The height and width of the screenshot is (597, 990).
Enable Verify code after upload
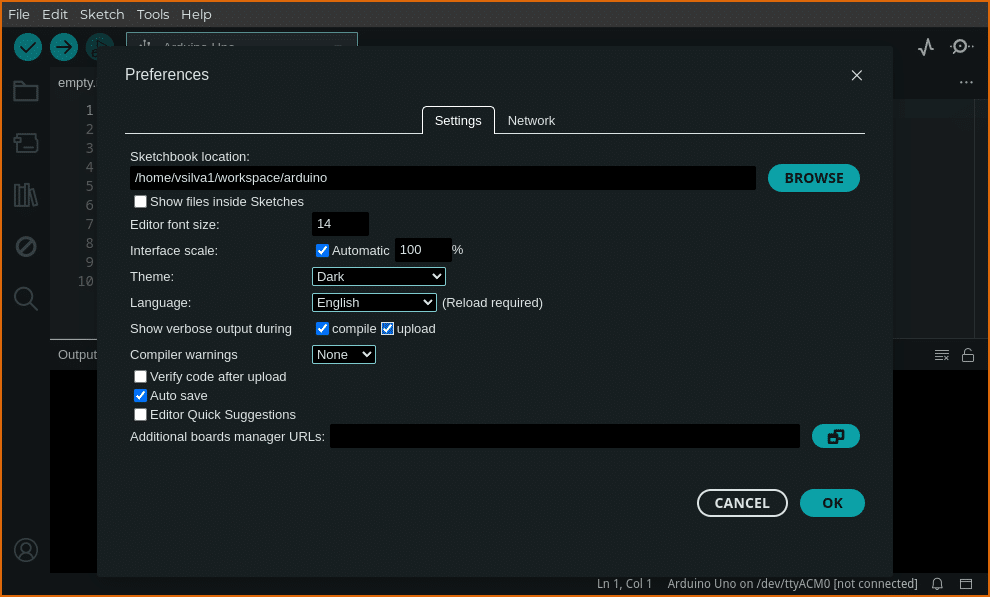[141, 377]
